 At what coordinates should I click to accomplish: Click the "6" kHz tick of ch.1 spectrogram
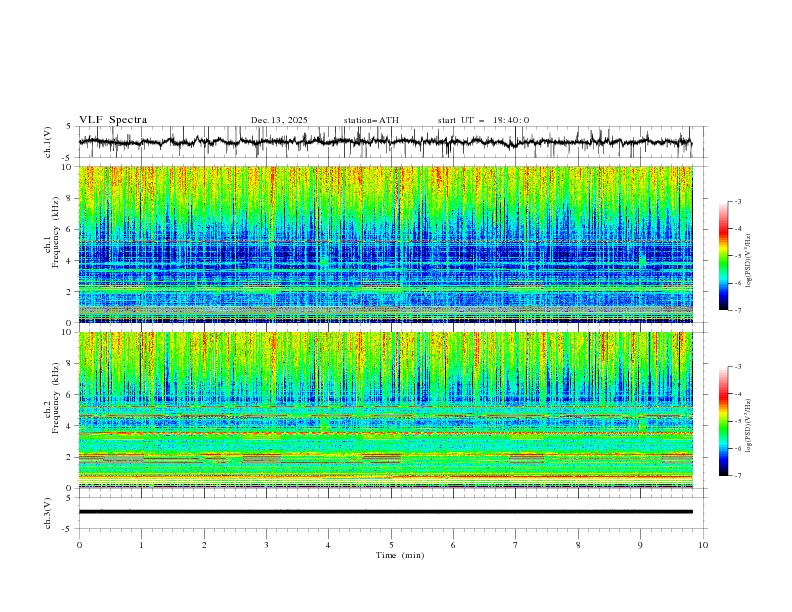point(70,229)
